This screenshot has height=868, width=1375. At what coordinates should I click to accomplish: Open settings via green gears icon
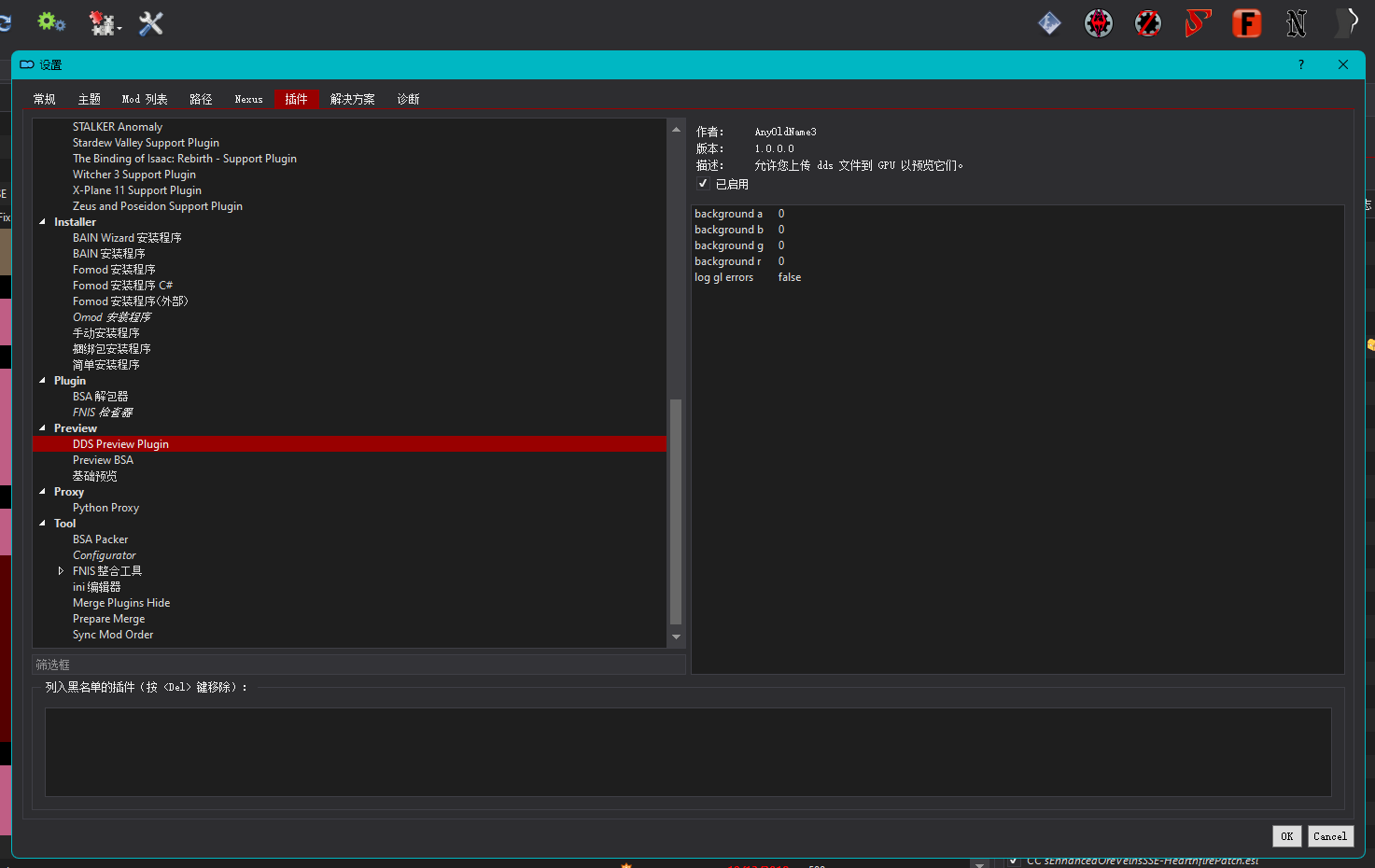[50, 22]
